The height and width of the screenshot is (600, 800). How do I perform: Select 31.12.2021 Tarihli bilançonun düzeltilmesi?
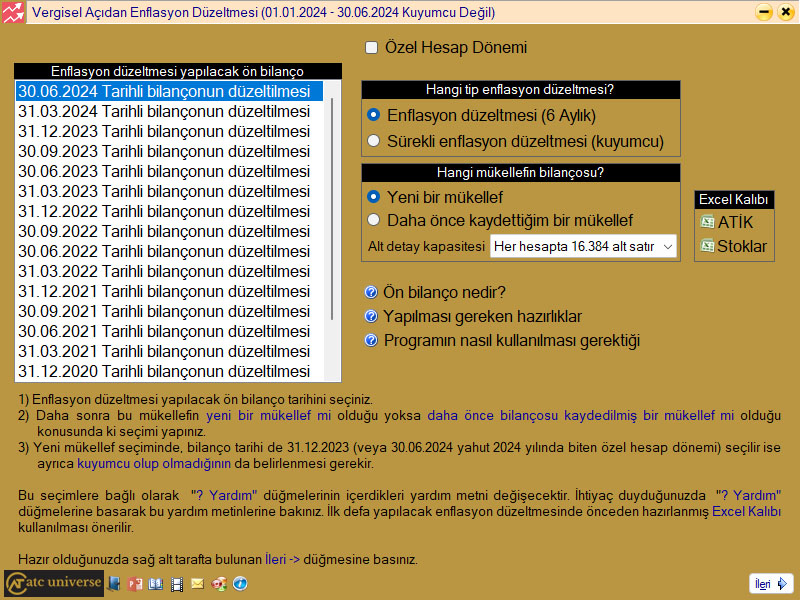tap(169, 291)
